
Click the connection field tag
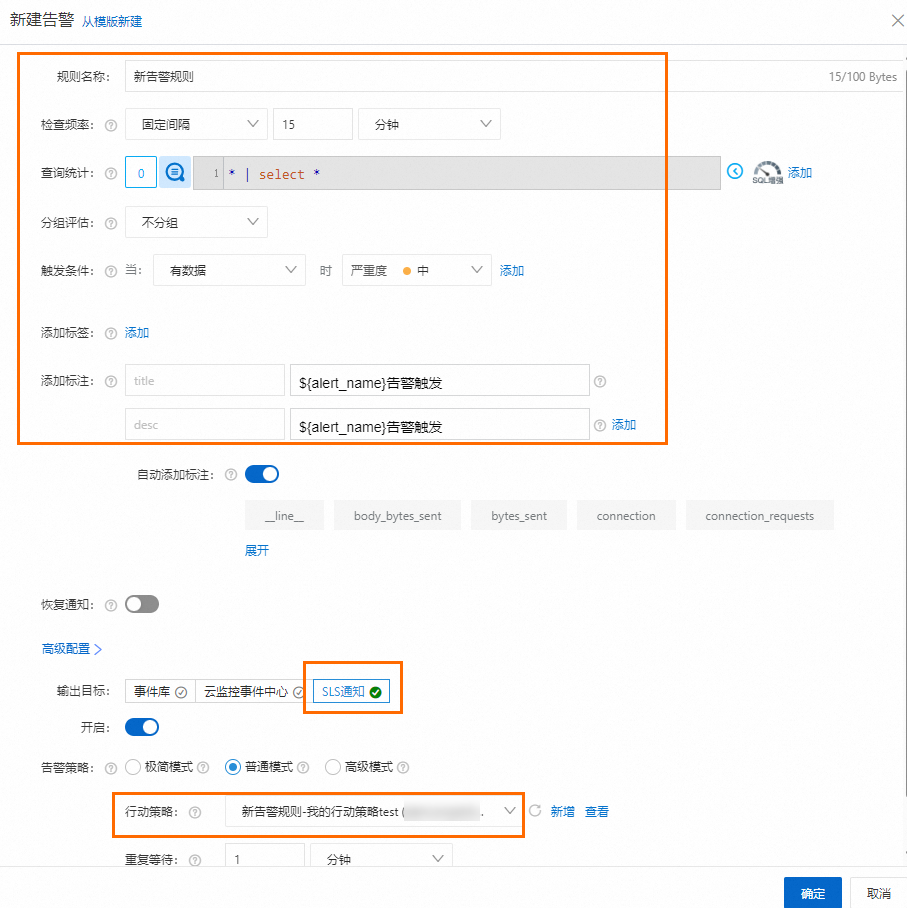(x=626, y=515)
